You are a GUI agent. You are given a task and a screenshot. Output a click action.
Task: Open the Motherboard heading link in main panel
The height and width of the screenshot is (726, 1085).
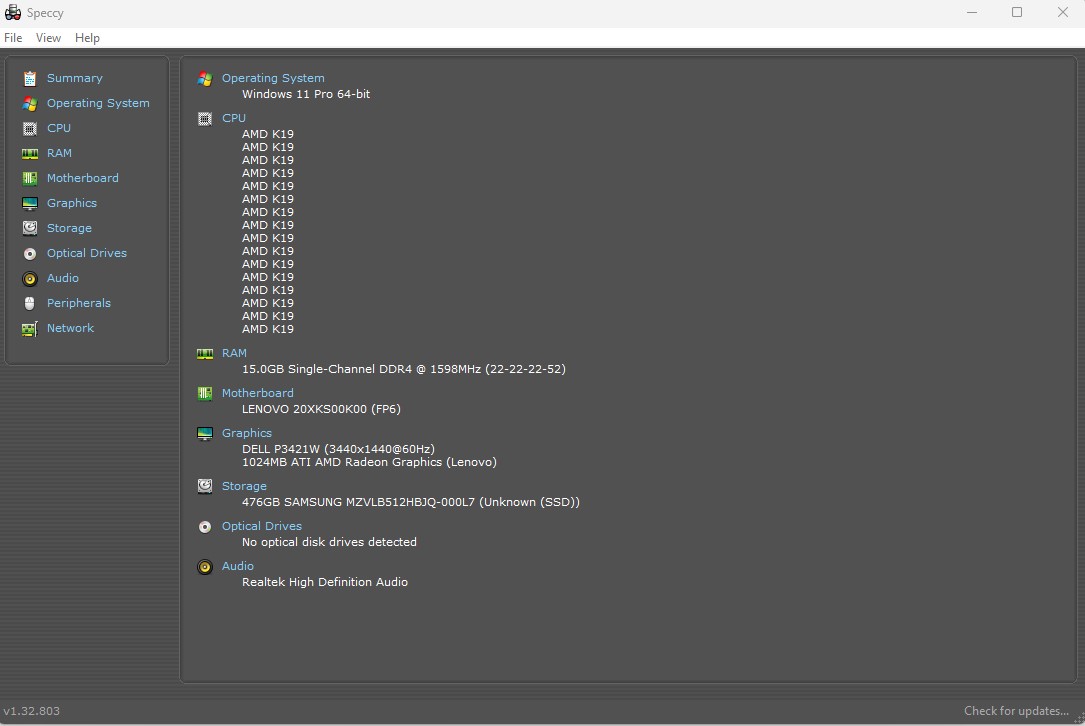click(258, 393)
